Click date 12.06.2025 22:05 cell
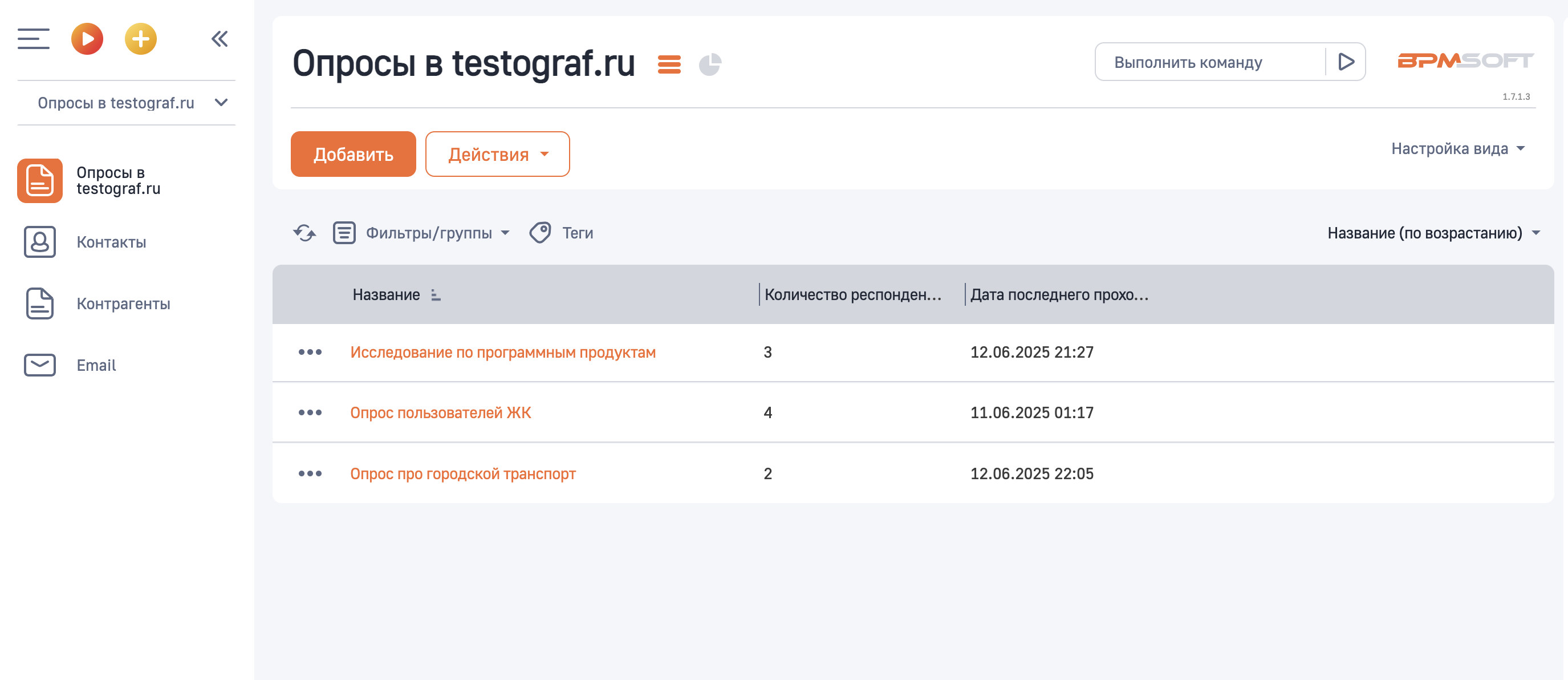Viewport: 1568px width, 680px height. 1031,473
